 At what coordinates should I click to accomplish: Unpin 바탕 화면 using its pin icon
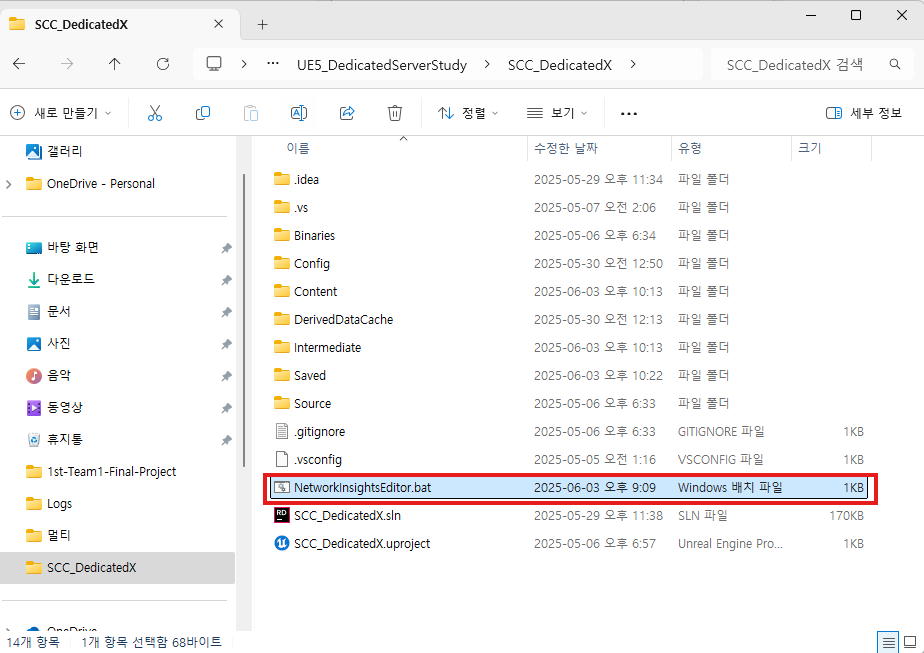tap(226, 248)
